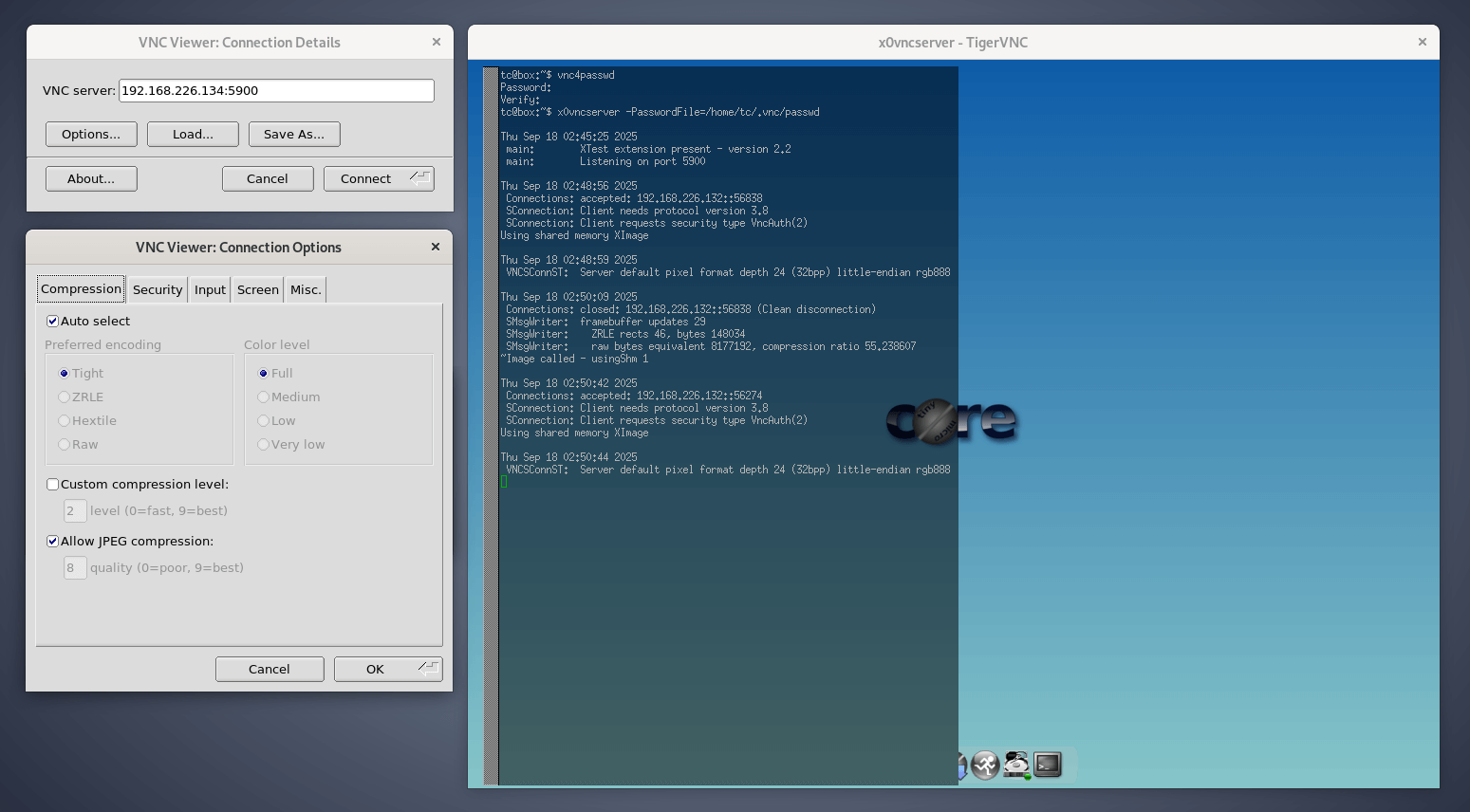Viewport: 1470px width, 812px height.
Task: Open the Input tab
Action: tap(210, 289)
